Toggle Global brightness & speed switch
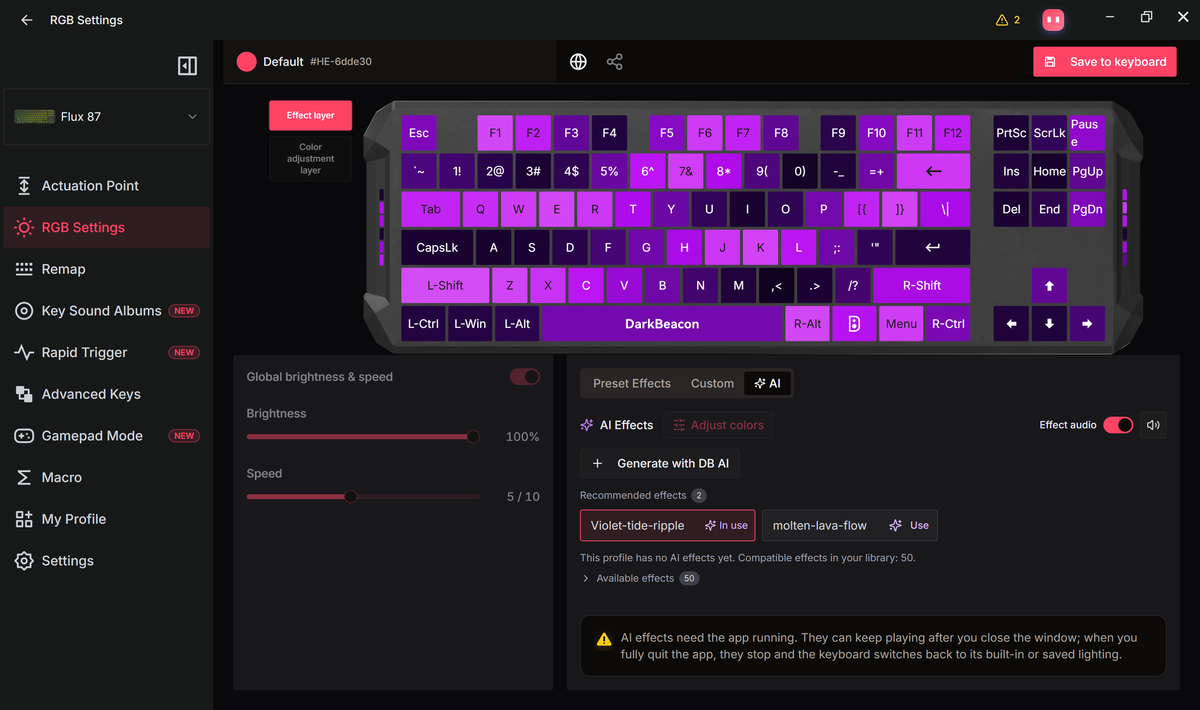The width and height of the screenshot is (1200, 710). (525, 377)
